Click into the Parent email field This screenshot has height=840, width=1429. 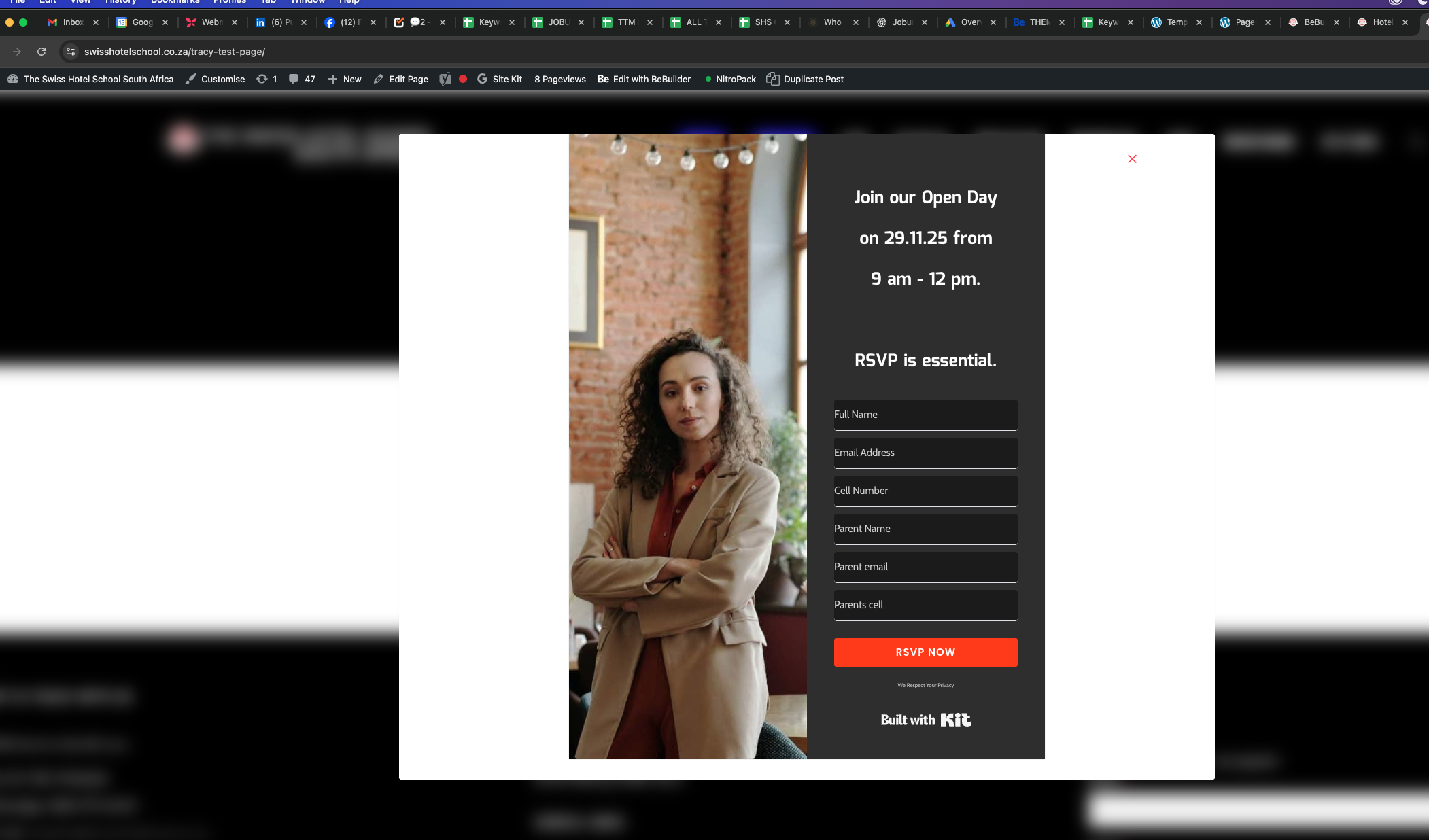[x=925, y=567]
